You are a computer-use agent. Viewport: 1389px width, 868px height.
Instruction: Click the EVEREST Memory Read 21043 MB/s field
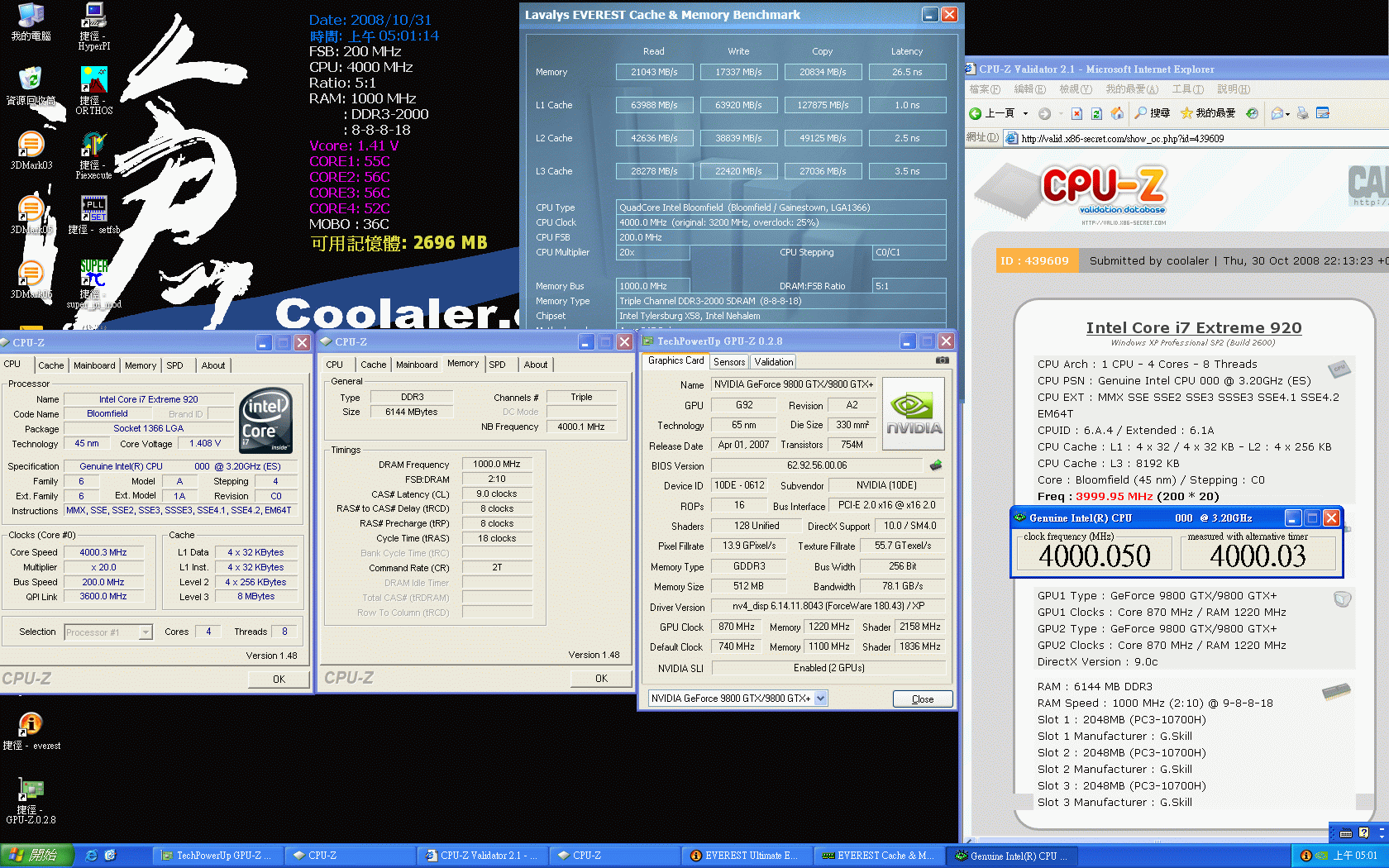pos(654,72)
